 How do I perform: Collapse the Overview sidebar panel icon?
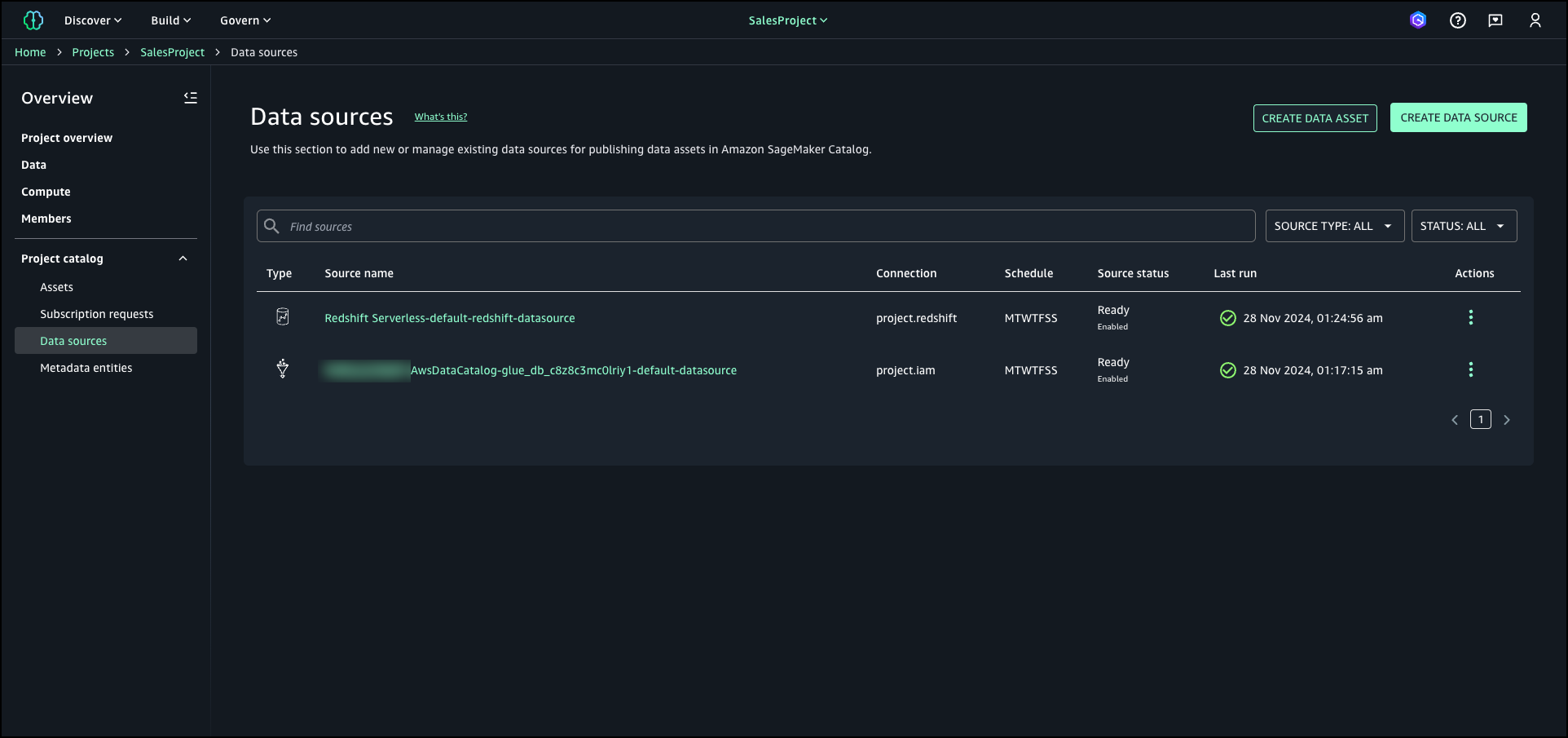coord(191,98)
